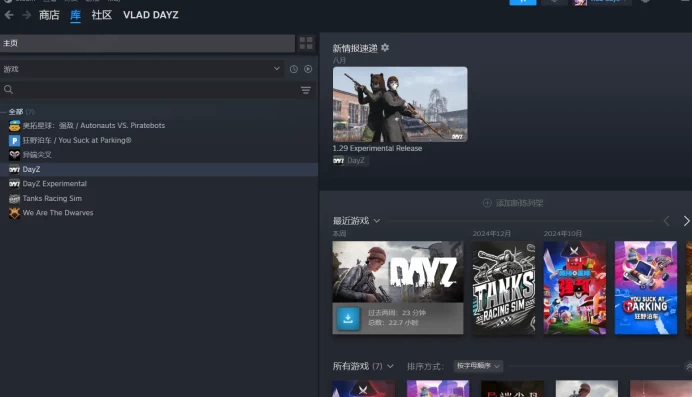Click the blue DayZ download button

(x=348, y=318)
